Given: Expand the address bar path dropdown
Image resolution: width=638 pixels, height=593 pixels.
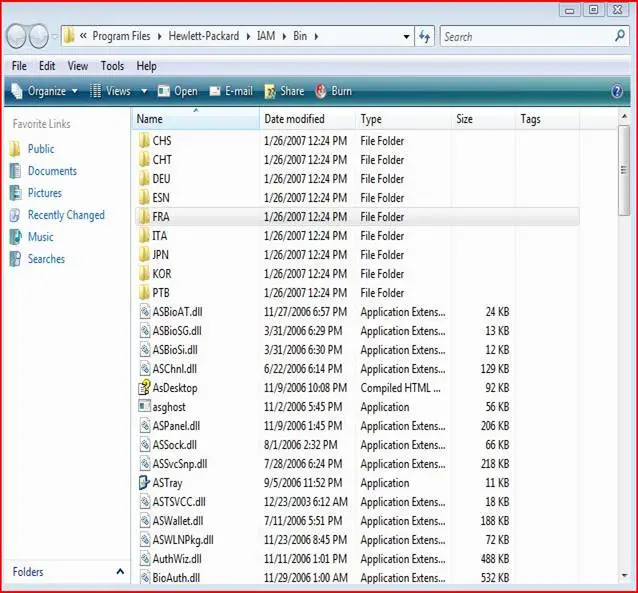Looking at the screenshot, I should pyautogui.click(x=406, y=36).
